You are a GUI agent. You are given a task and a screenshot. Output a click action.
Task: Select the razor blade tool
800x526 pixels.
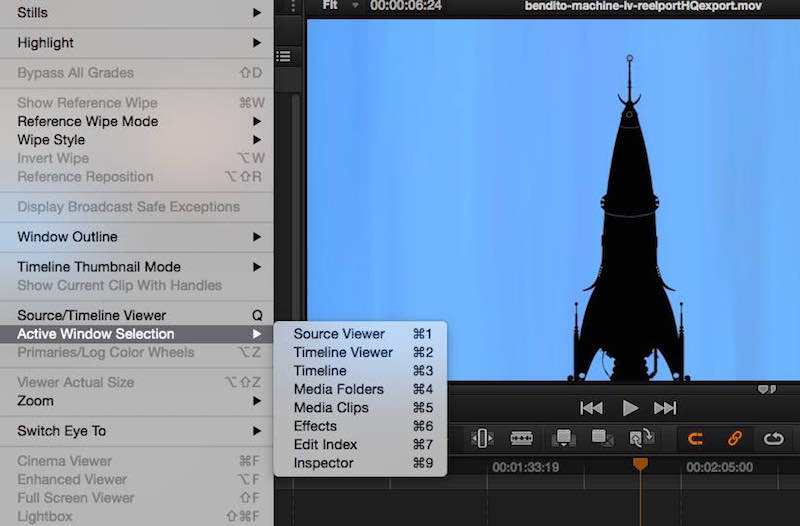pyautogui.click(x=521, y=438)
